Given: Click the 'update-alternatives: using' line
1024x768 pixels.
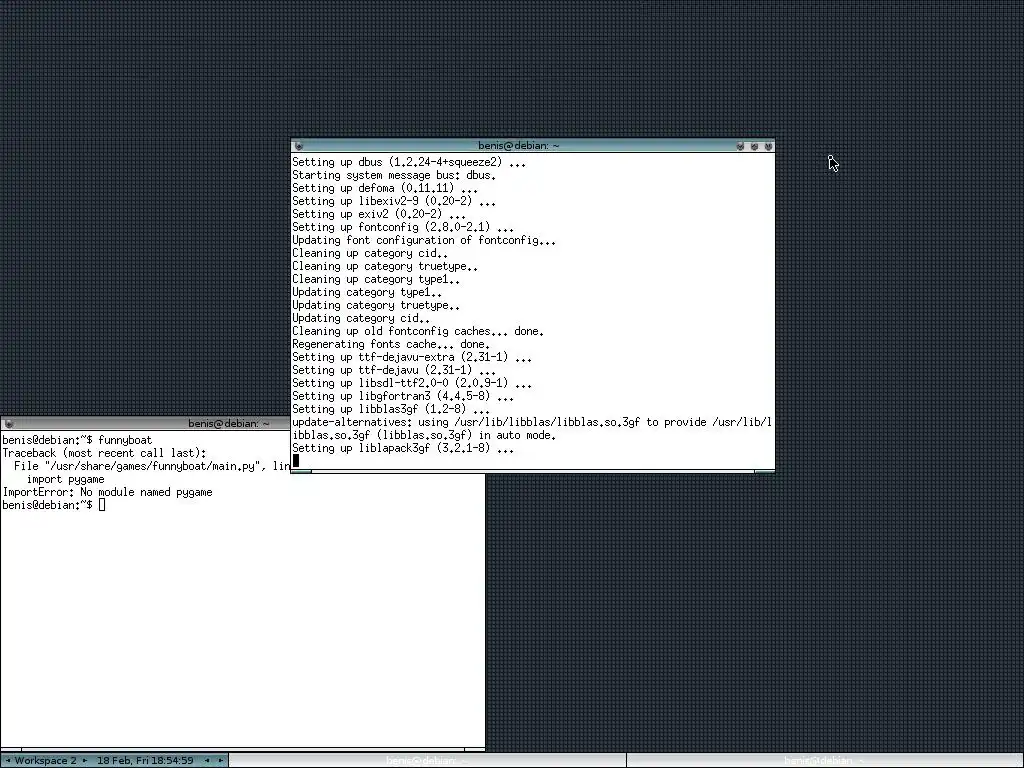Looking at the screenshot, I should click(x=532, y=423).
